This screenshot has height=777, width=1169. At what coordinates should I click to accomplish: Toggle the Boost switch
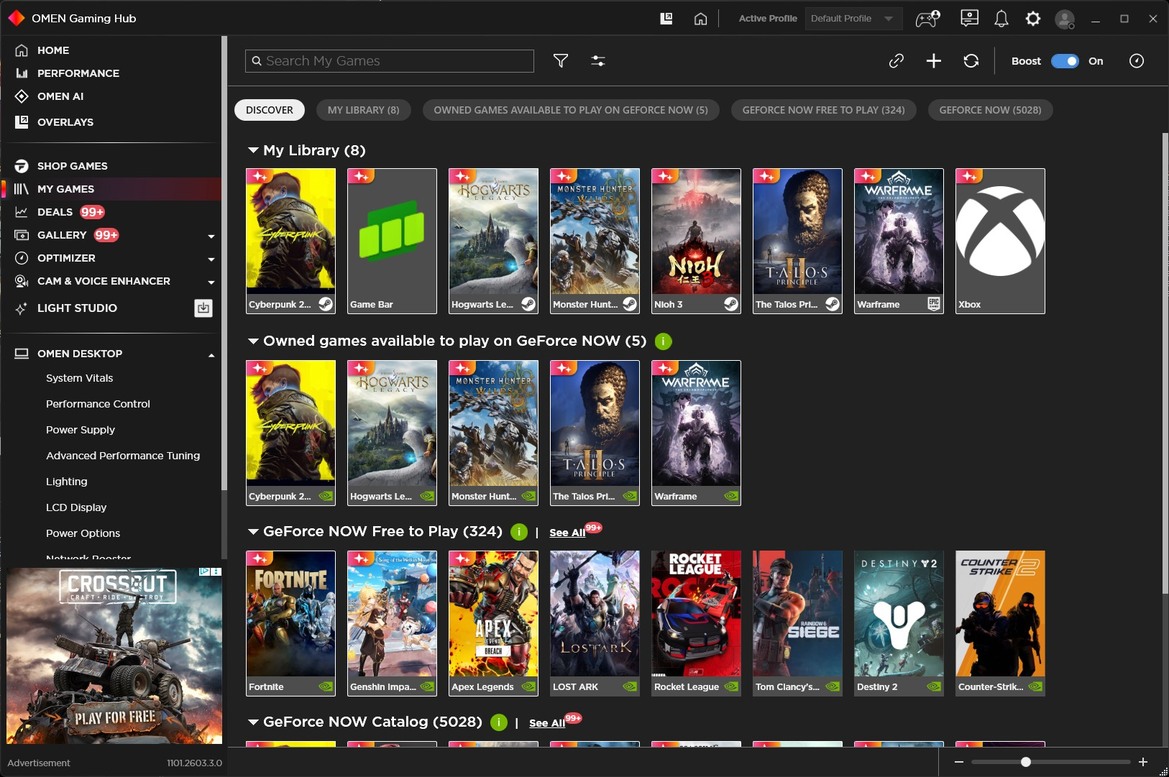pos(1065,61)
